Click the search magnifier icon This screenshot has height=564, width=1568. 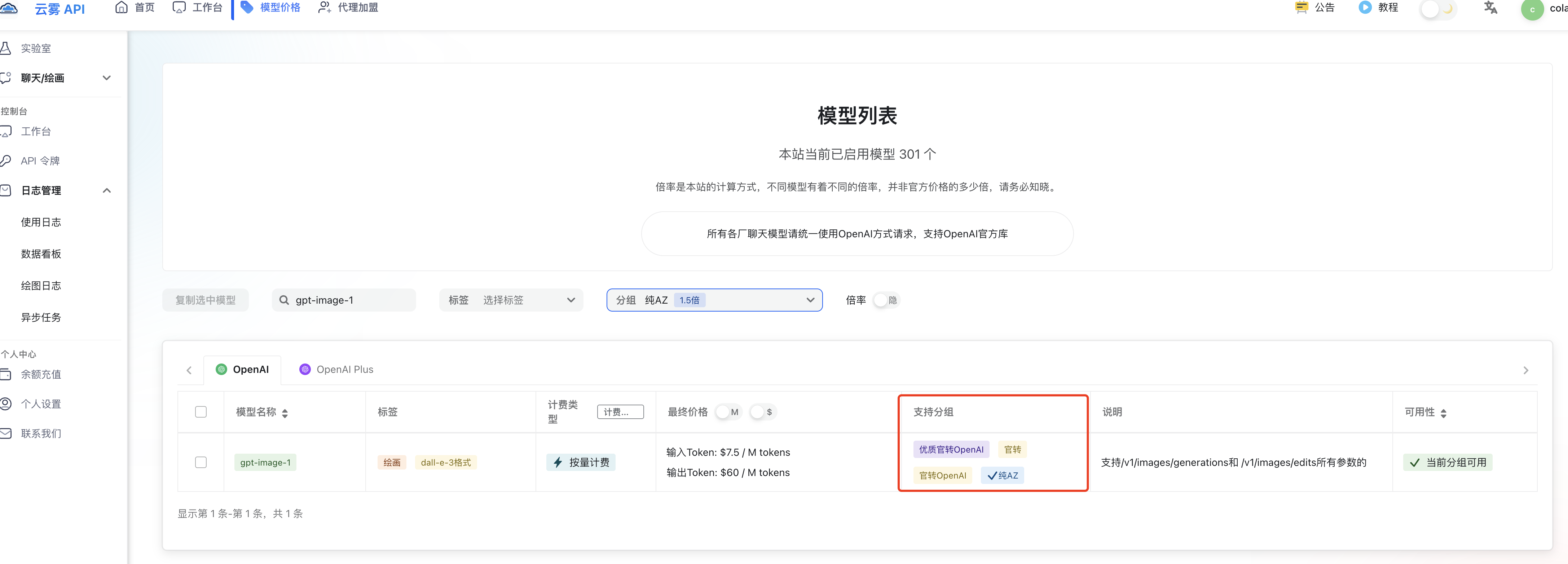(284, 300)
